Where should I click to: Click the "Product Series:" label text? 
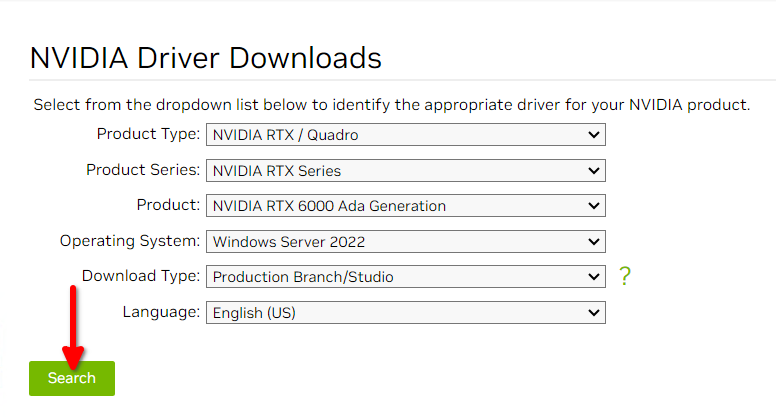pos(143,170)
